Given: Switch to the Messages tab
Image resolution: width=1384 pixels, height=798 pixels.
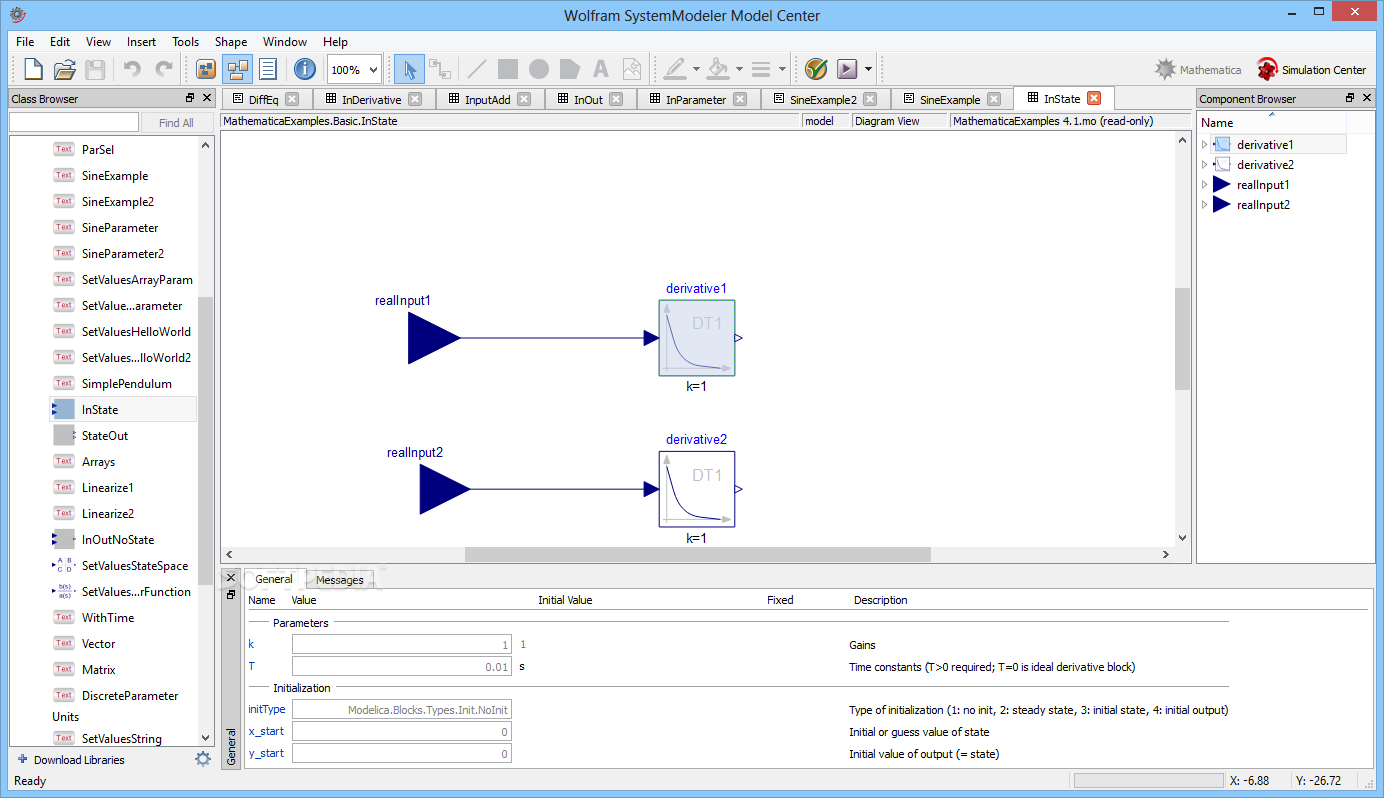Looking at the screenshot, I should 339,580.
